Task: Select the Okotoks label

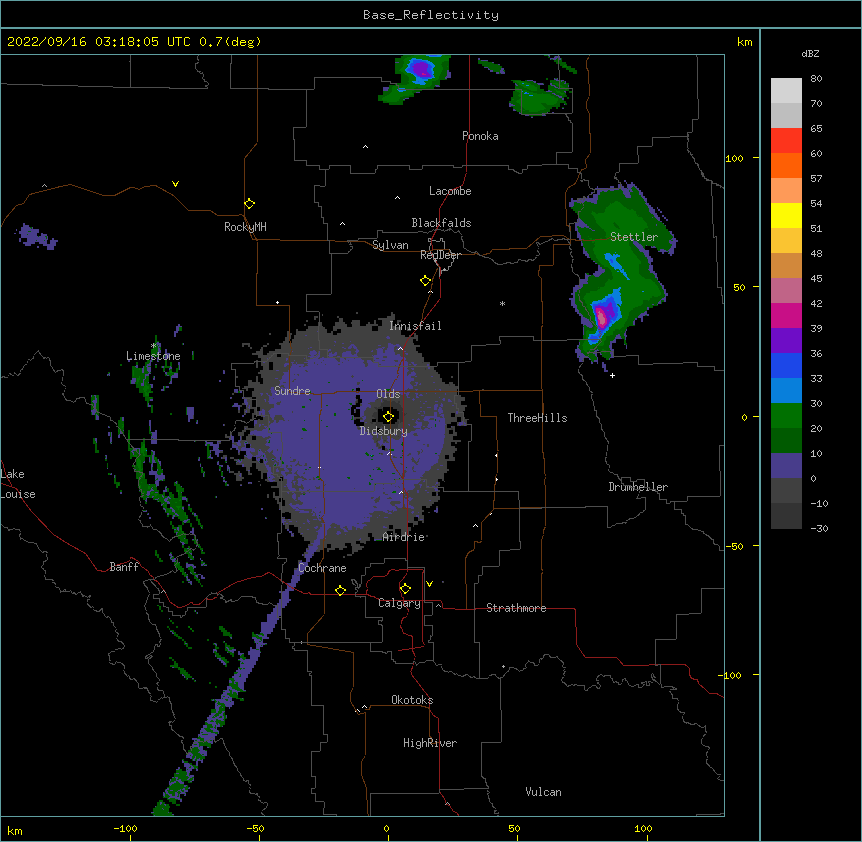Action: tap(412, 700)
